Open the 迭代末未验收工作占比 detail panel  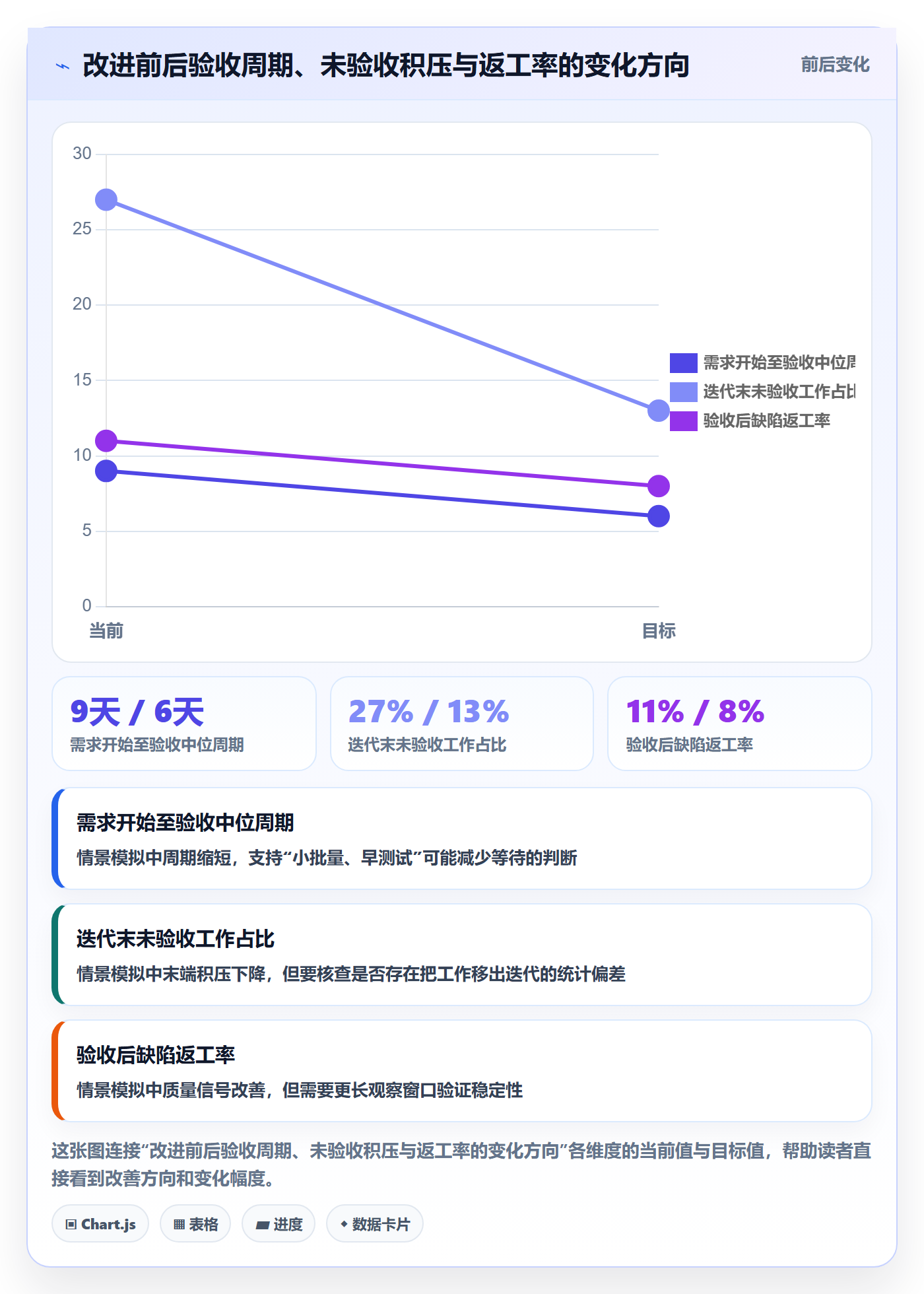462,955
